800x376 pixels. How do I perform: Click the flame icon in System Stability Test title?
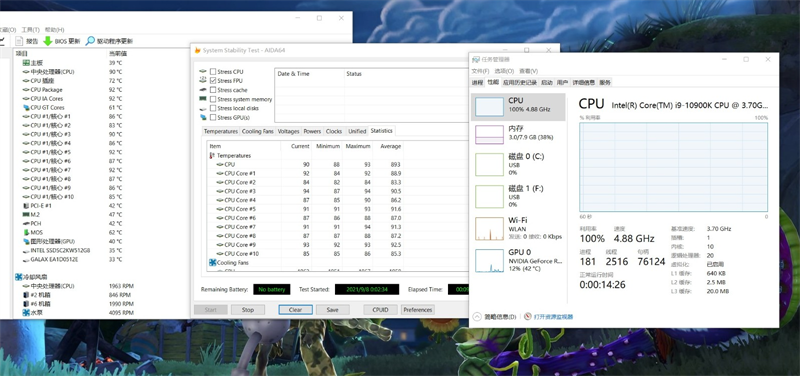click(x=197, y=50)
